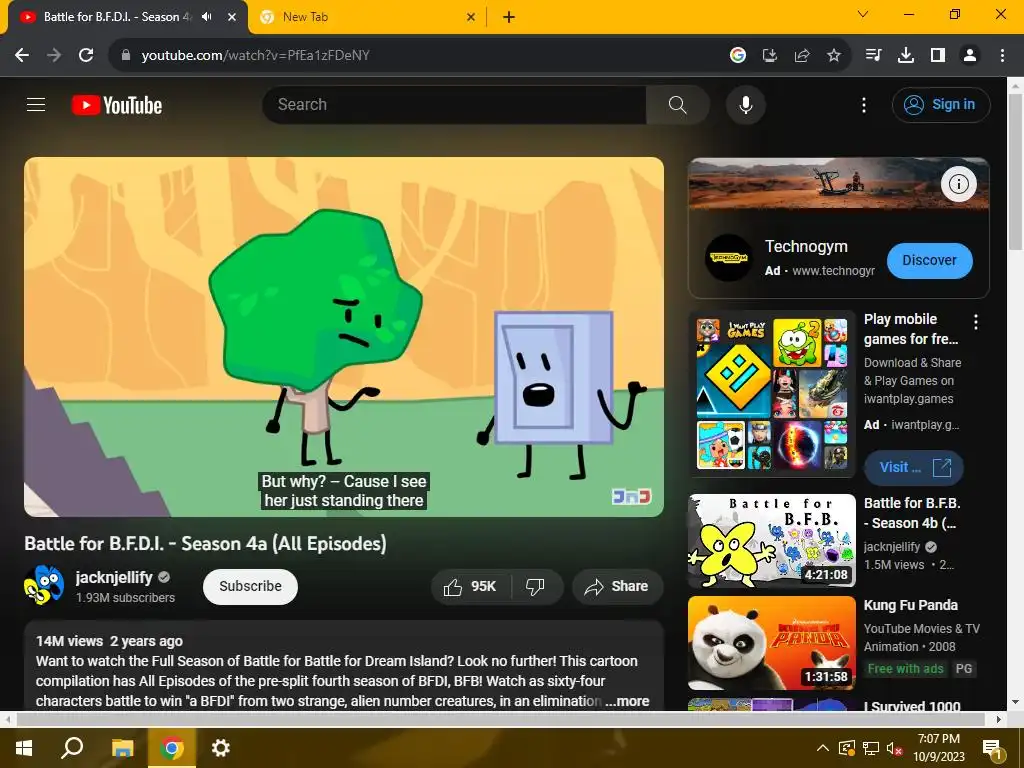Viewport: 1024px width, 768px height.
Task: Click the address bar URL
Action: coord(255,56)
